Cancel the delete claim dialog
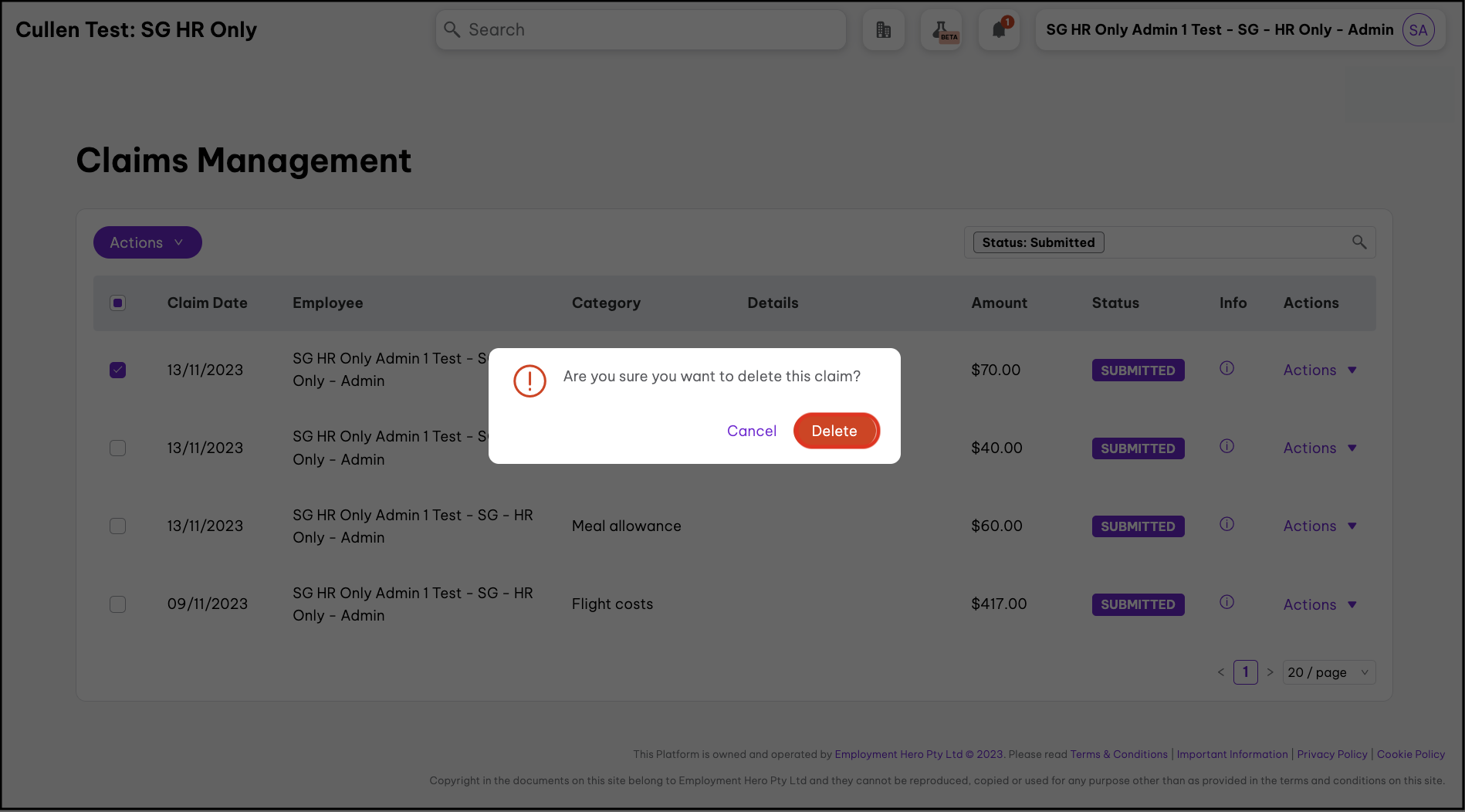 (x=751, y=431)
